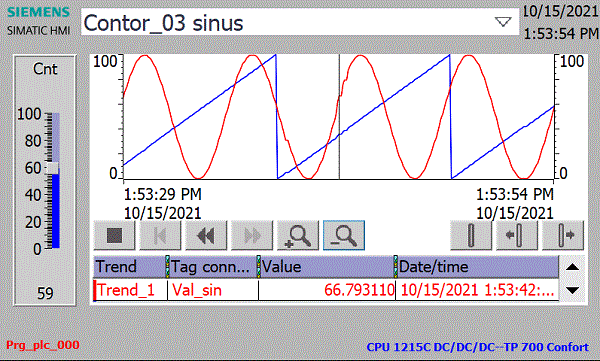Click the 1:53:54 PM end time label under chart
Image resolution: width=600 pixels, height=361 pixels.
515,194
